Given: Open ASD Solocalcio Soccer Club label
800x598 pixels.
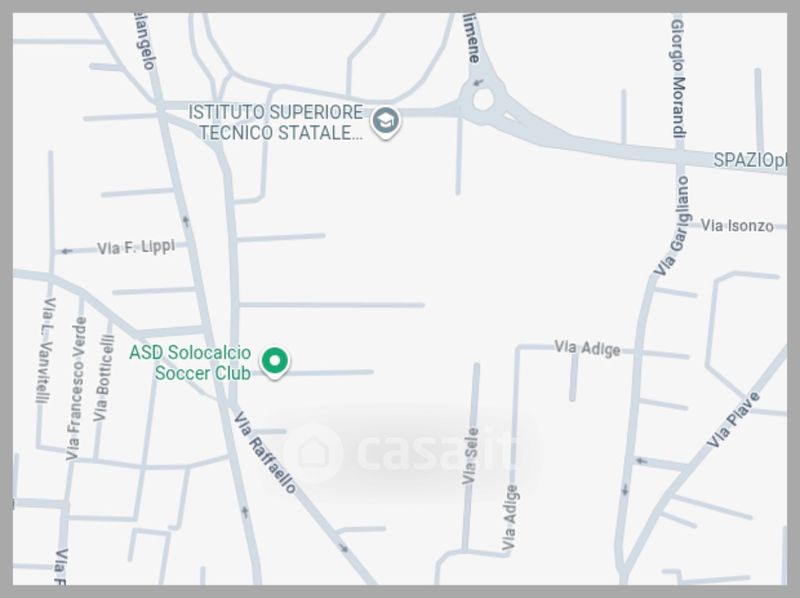Looking at the screenshot, I should (190, 363).
